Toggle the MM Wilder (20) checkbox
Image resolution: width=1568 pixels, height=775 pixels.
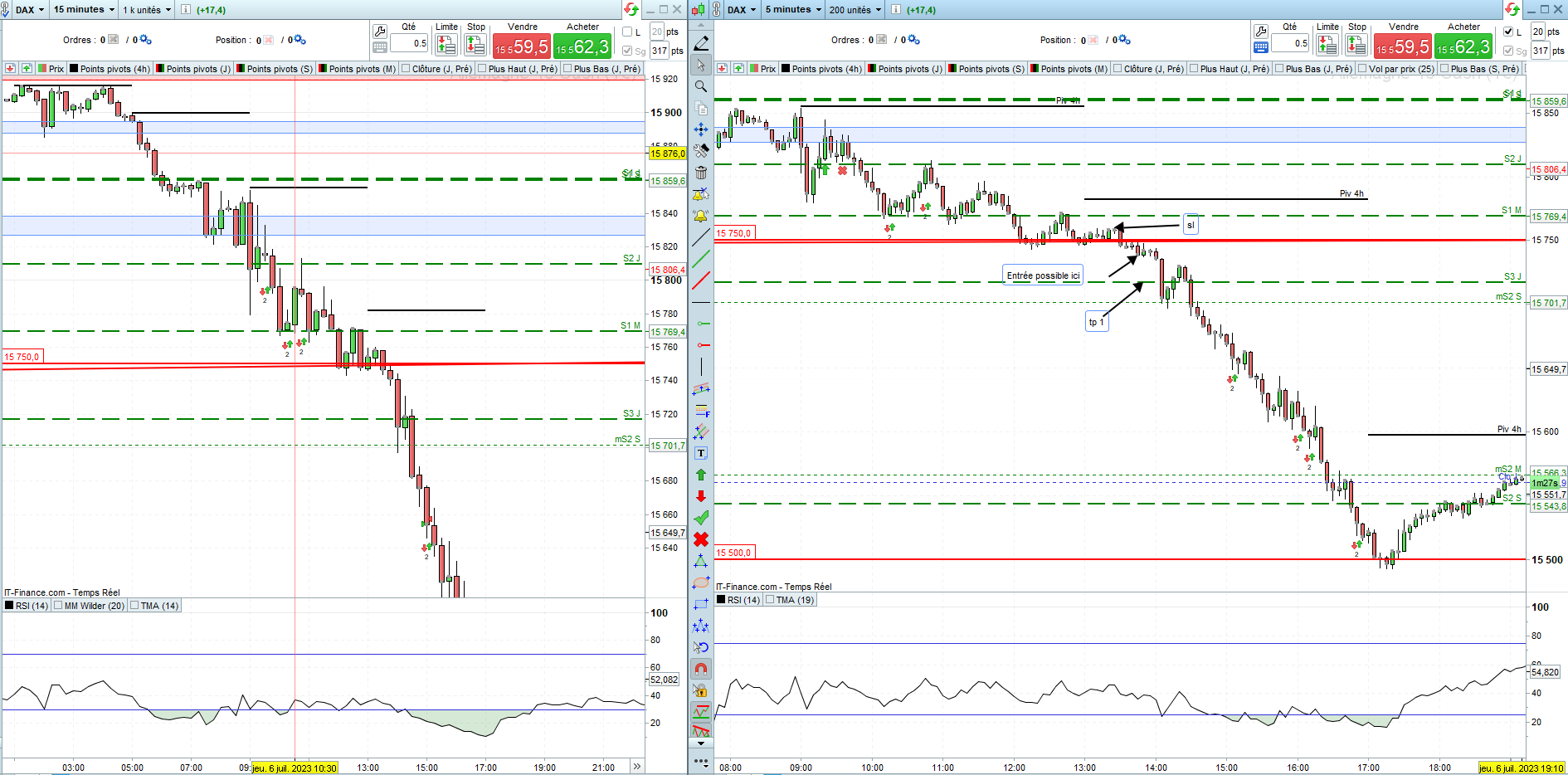tap(59, 606)
